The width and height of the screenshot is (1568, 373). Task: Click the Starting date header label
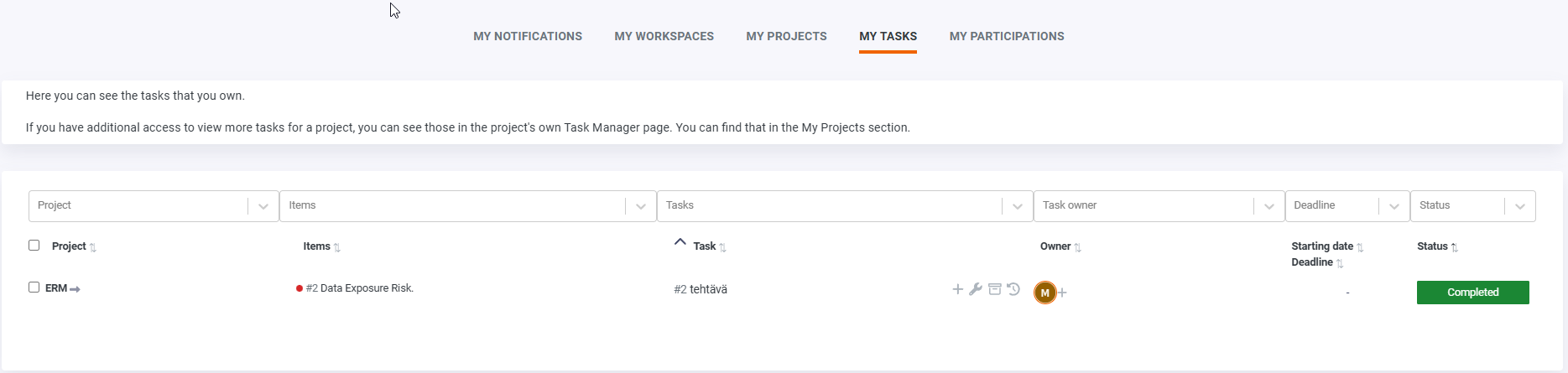click(x=1322, y=246)
